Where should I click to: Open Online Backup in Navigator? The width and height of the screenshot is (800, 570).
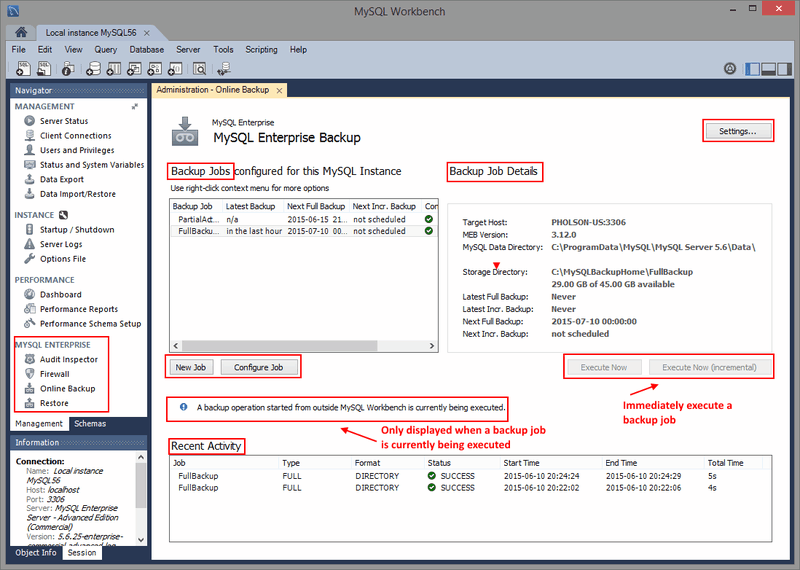(67, 388)
